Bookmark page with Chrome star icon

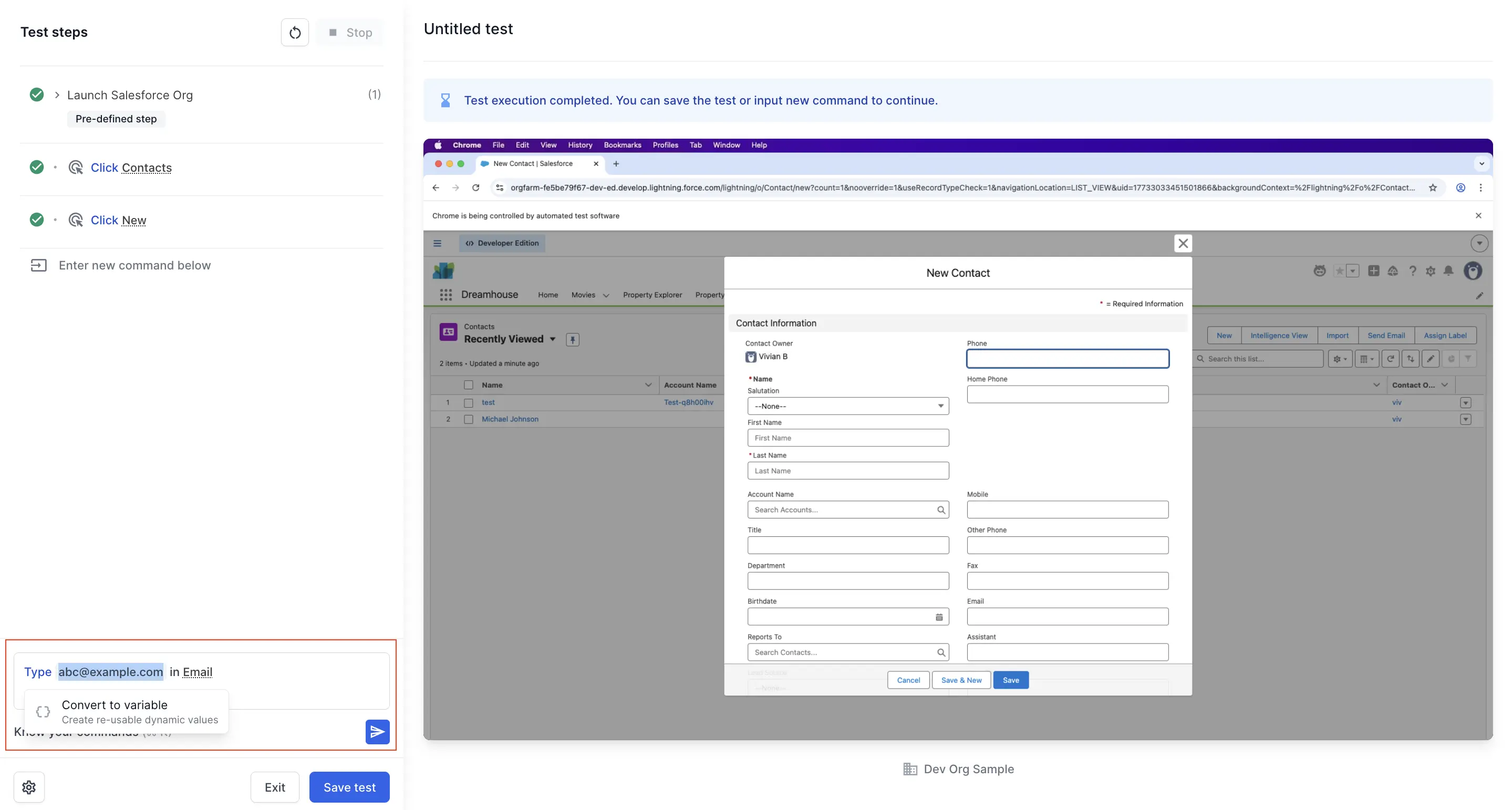coord(1433,188)
